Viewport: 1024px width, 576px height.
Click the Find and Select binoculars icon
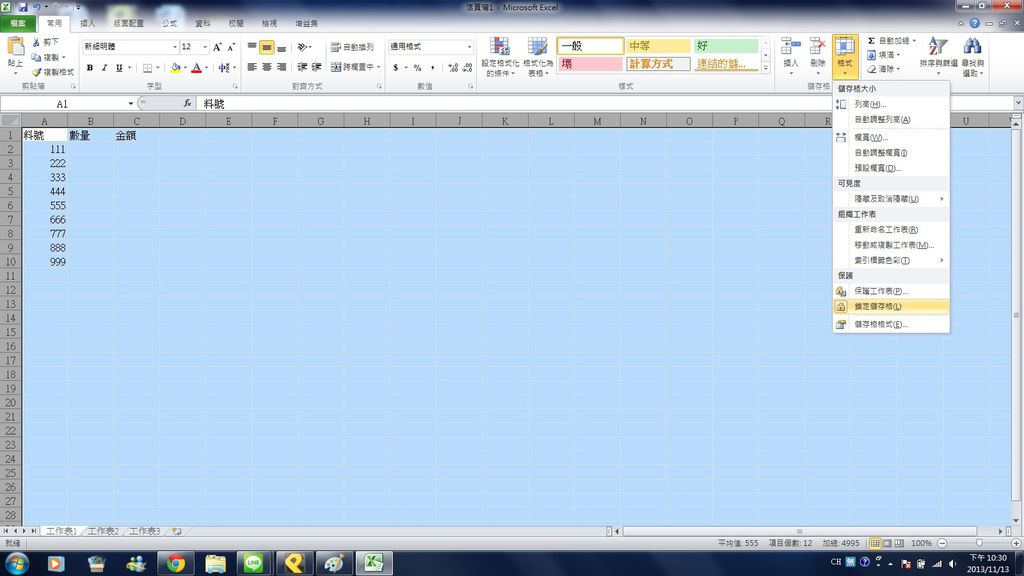pos(972,46)
